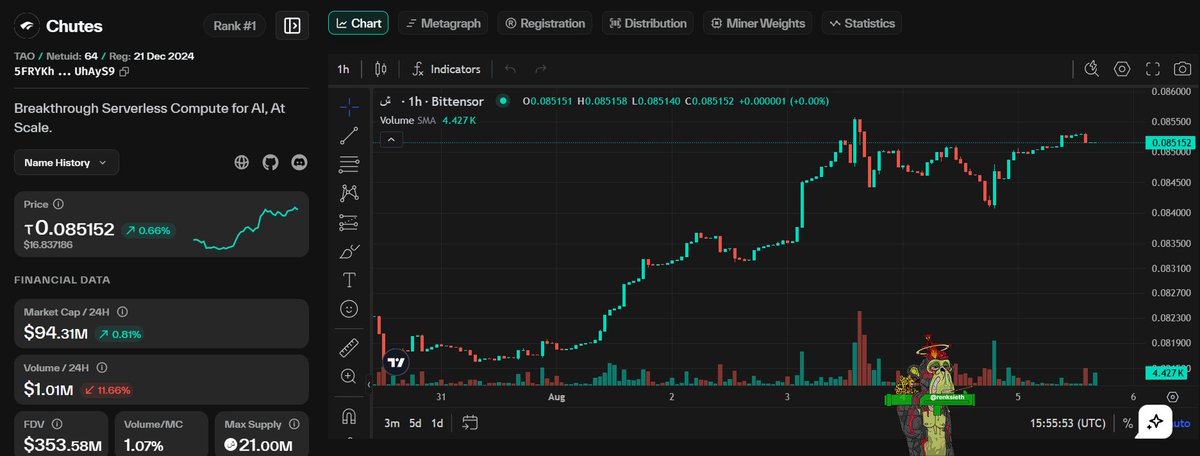This screenshot has width=1200, height=456.
Task: Show Price info icon
Action: click(x=59, y=204)
